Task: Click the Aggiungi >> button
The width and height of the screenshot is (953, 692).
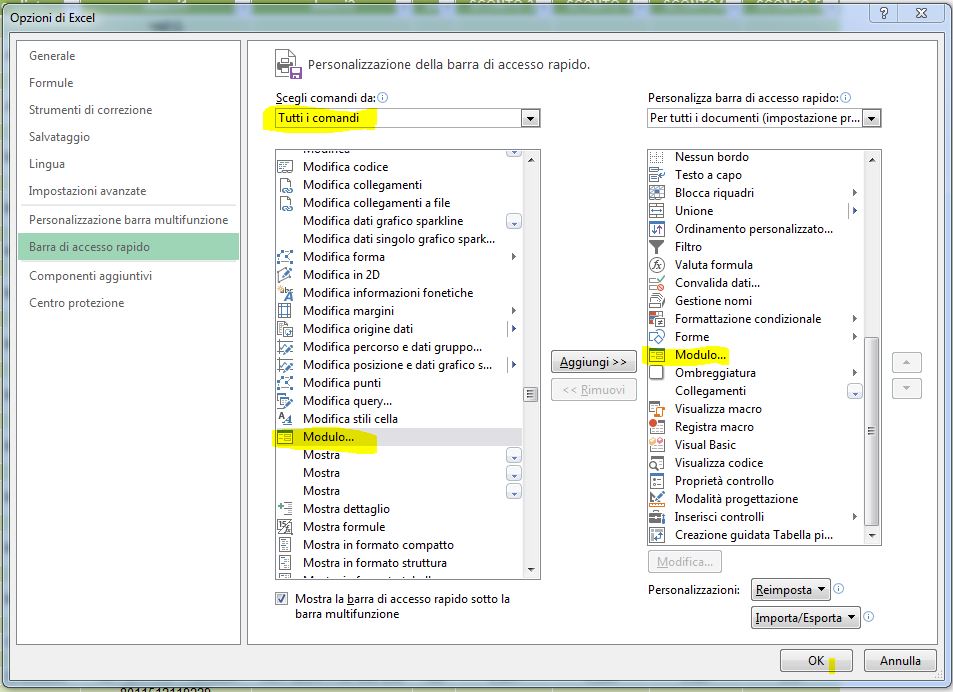Action: (x=594, y=361)
